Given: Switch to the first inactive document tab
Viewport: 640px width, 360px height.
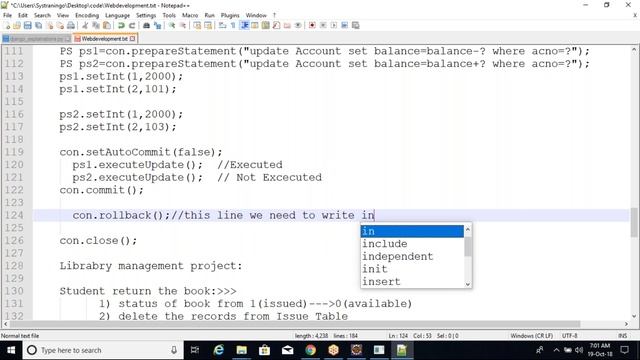Looking at the screenshot, I should click(x=37, y=39).
